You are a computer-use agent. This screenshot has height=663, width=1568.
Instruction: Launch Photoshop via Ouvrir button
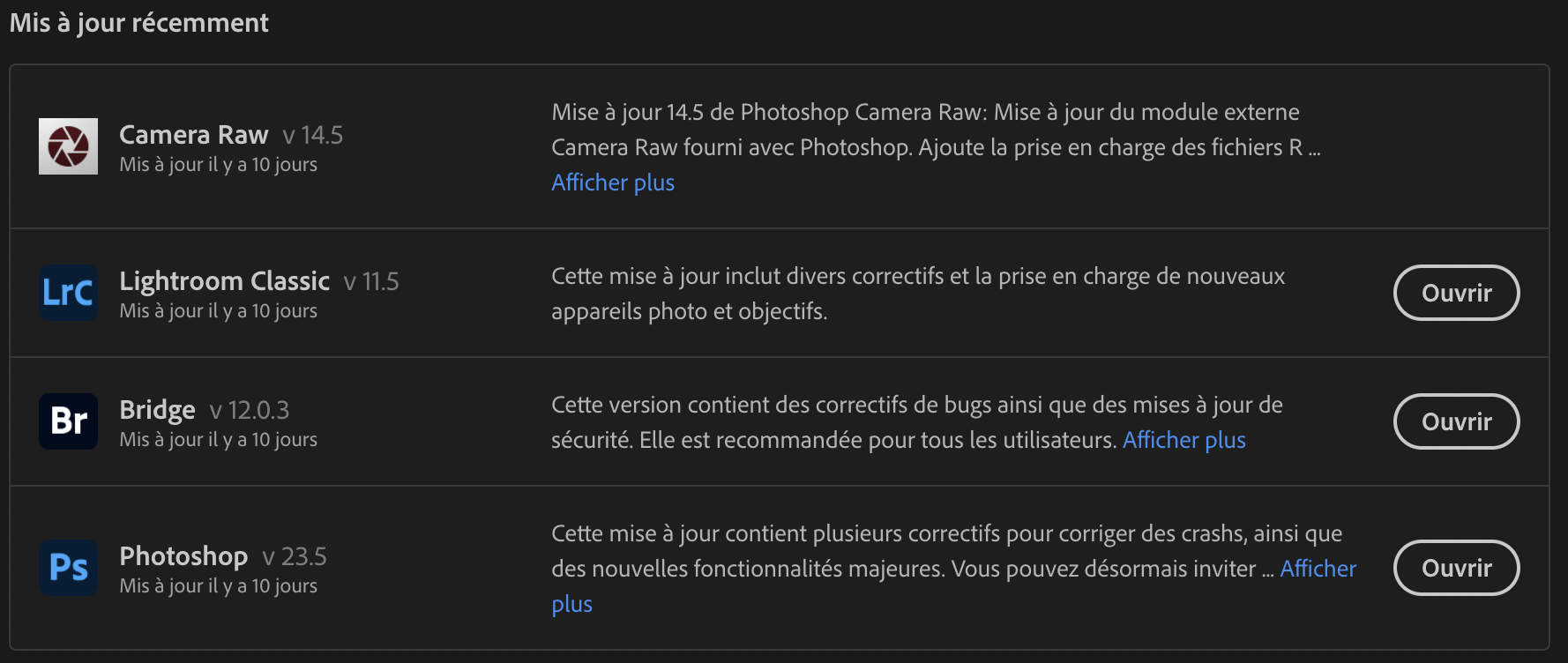coord(1456,568)
